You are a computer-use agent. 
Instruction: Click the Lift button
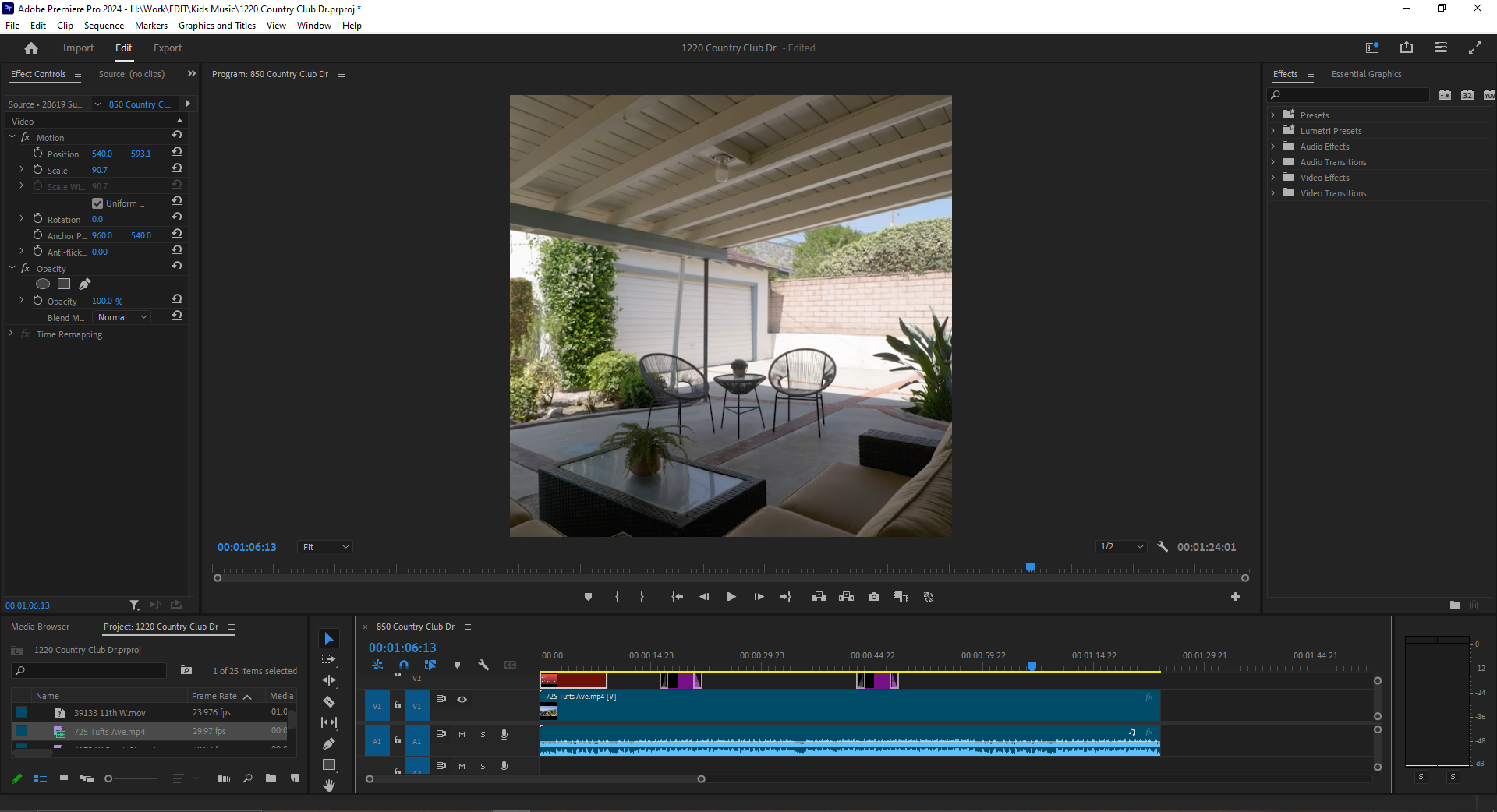pos(819,597)
